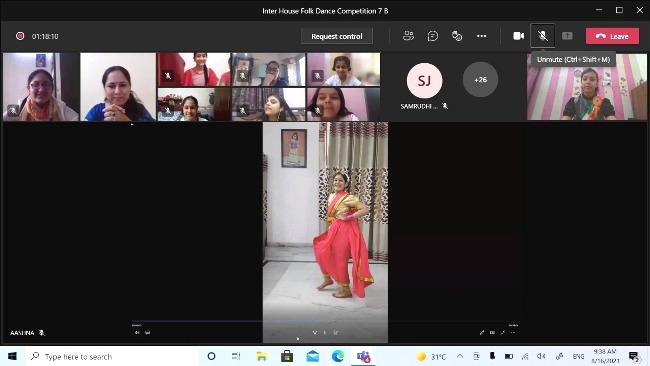This screenshot has width=650, height=366.
Task: Open the notification center icon
Action: coord(634,356)
